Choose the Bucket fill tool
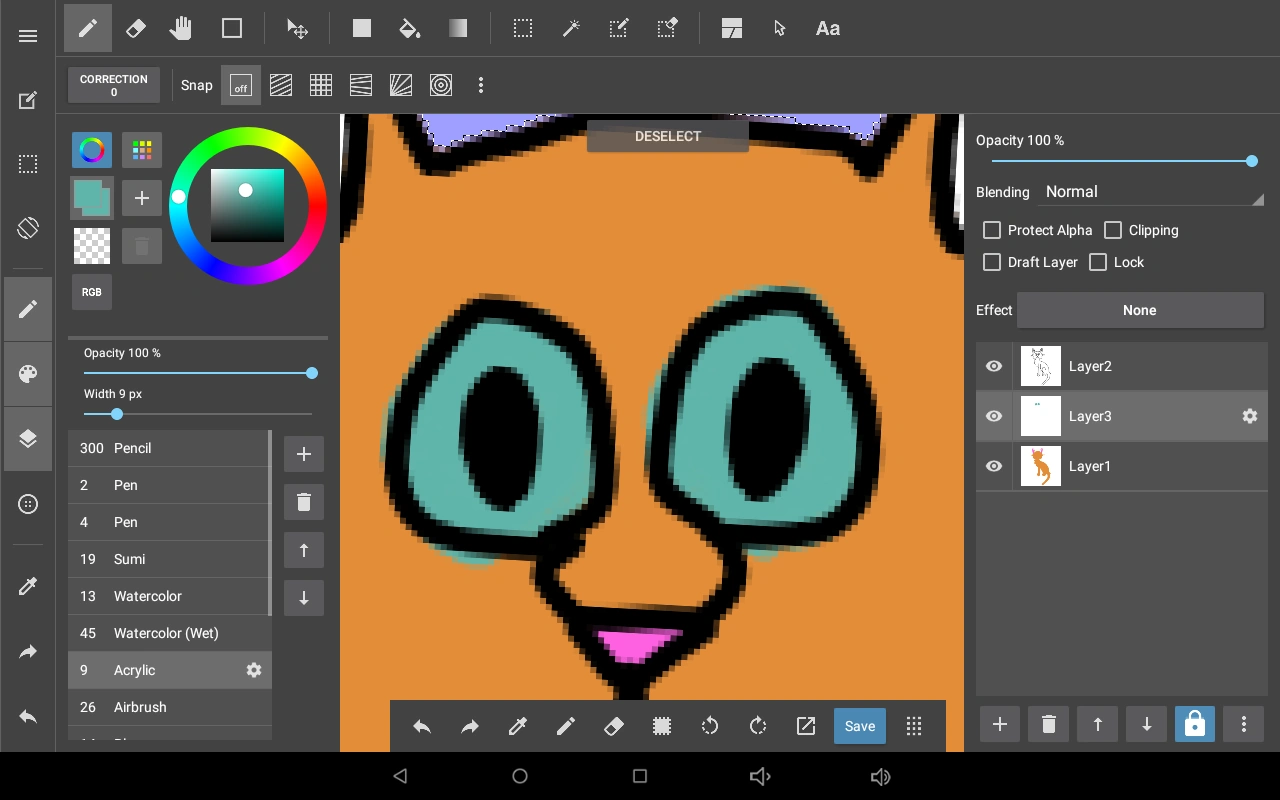Viewport: 1280px width, 800px height. (x=409, y=29)
